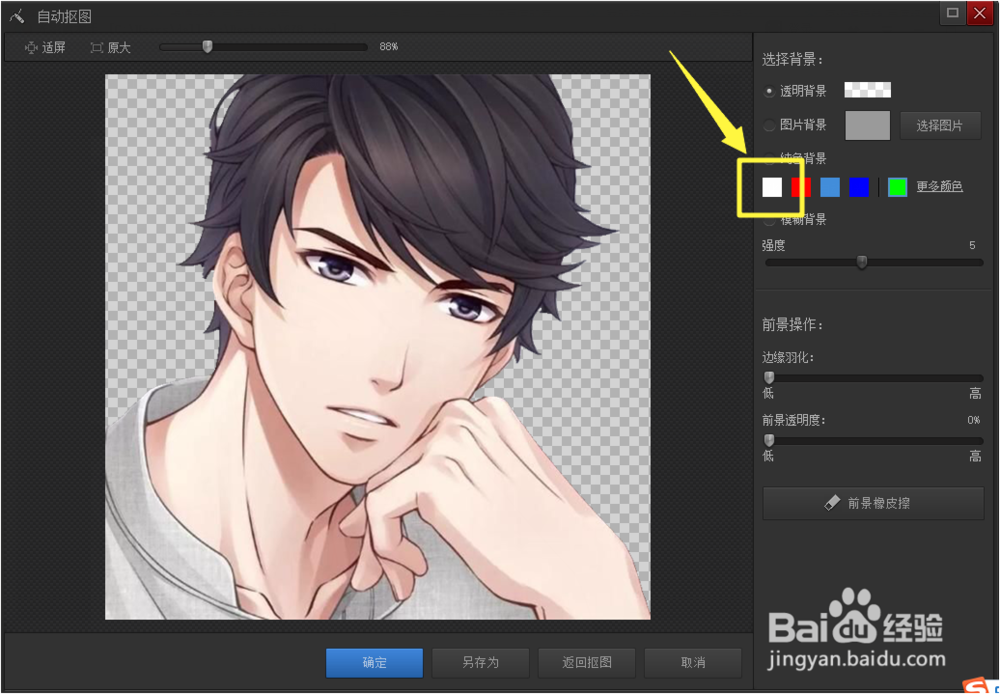This screenshot has height=694, width=1000.
Task: Click the cutout portrait preview image
Action: (378, 347)
